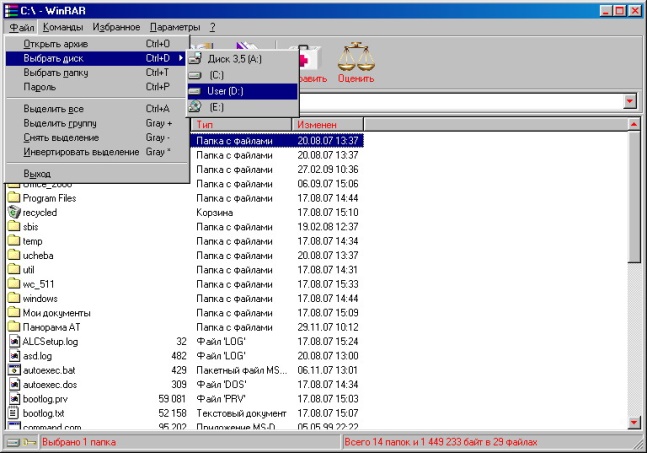Select the autoexec.dos file
This screenshot has height=453, width=647.
pyautogui.click(x=50, y=385)
